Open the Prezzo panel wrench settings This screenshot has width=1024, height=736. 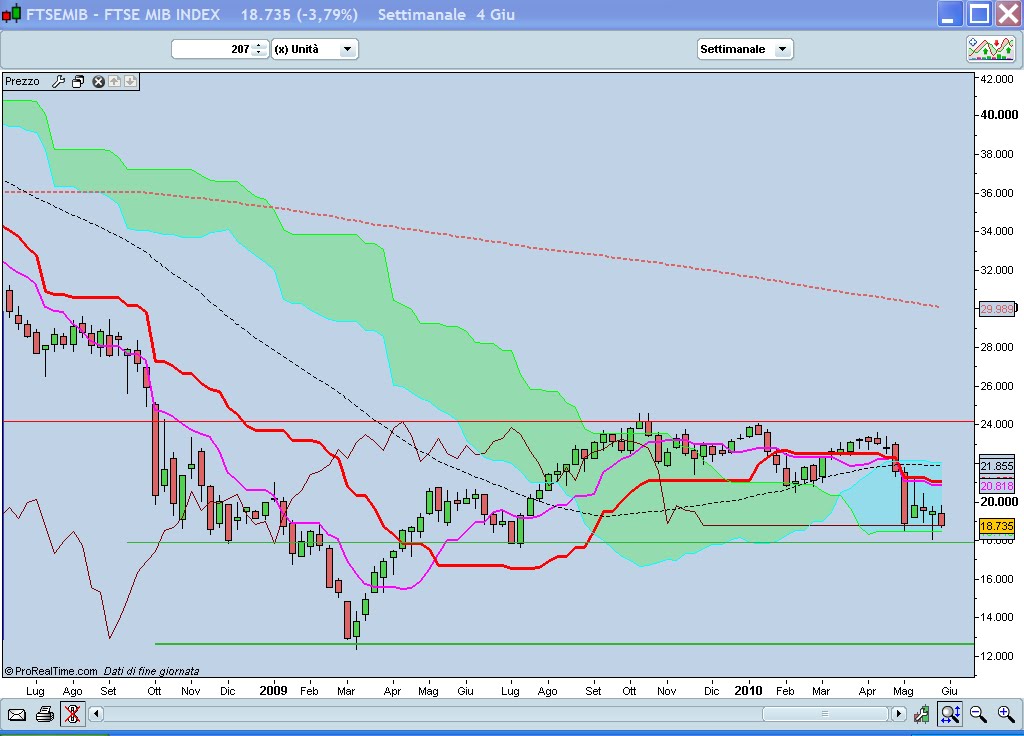59,82
